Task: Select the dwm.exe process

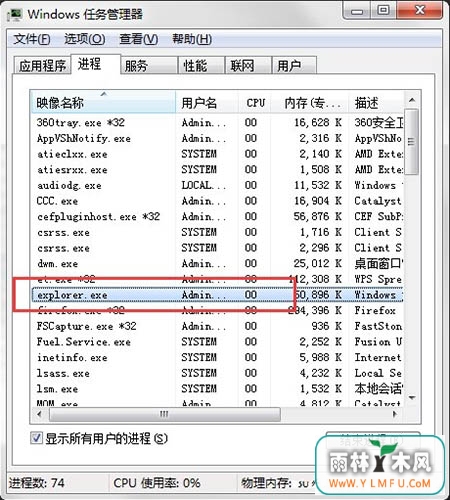Action: click(217, 264)
